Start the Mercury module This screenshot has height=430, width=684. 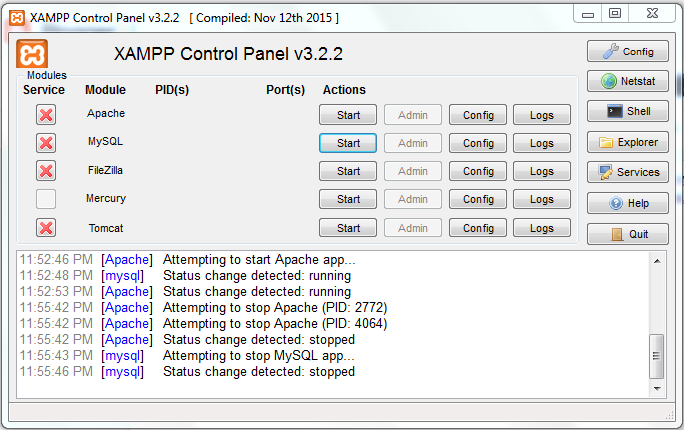pos(348,199)
